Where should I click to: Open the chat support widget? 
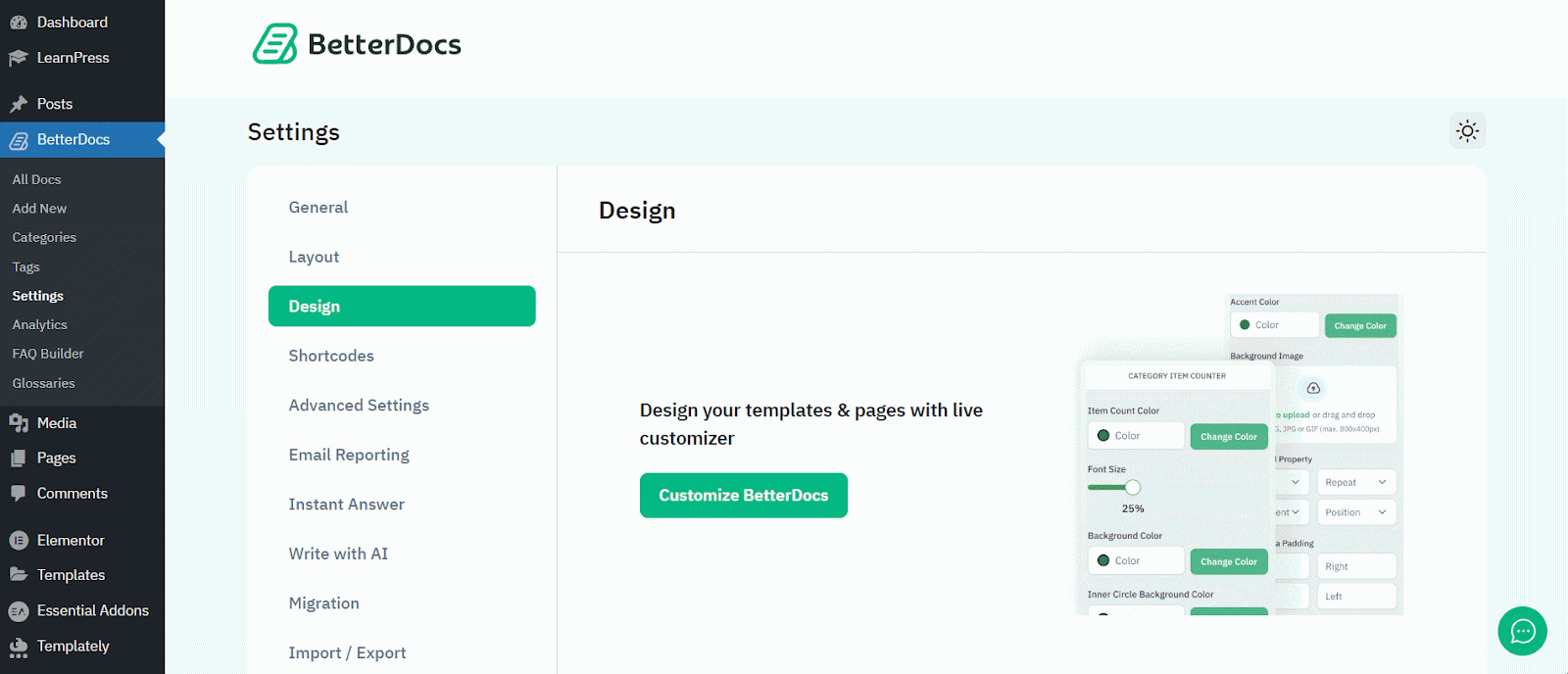tap(1521, 632)
